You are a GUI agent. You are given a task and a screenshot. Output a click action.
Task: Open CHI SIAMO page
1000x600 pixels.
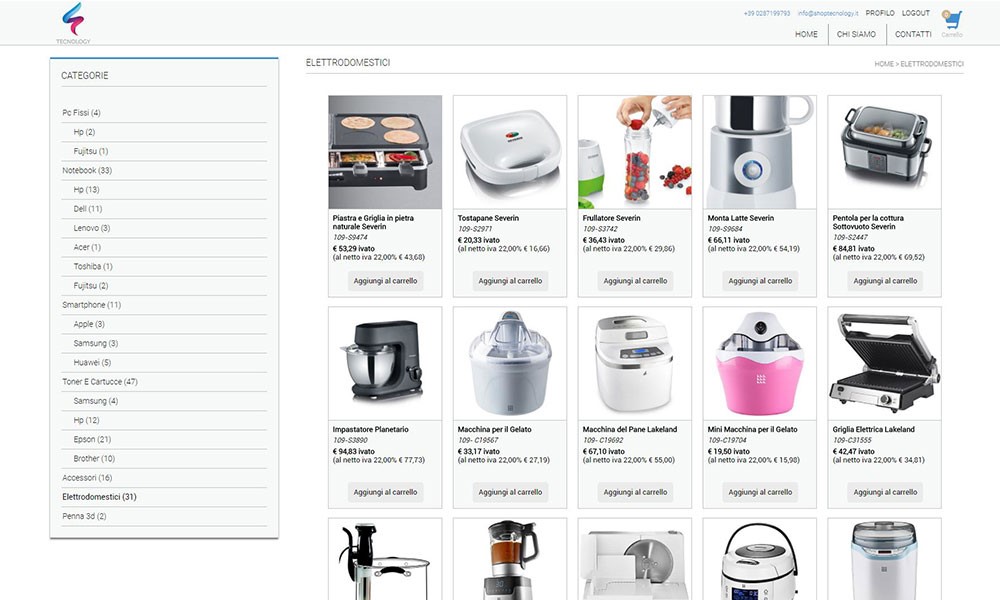pos(856,34)
